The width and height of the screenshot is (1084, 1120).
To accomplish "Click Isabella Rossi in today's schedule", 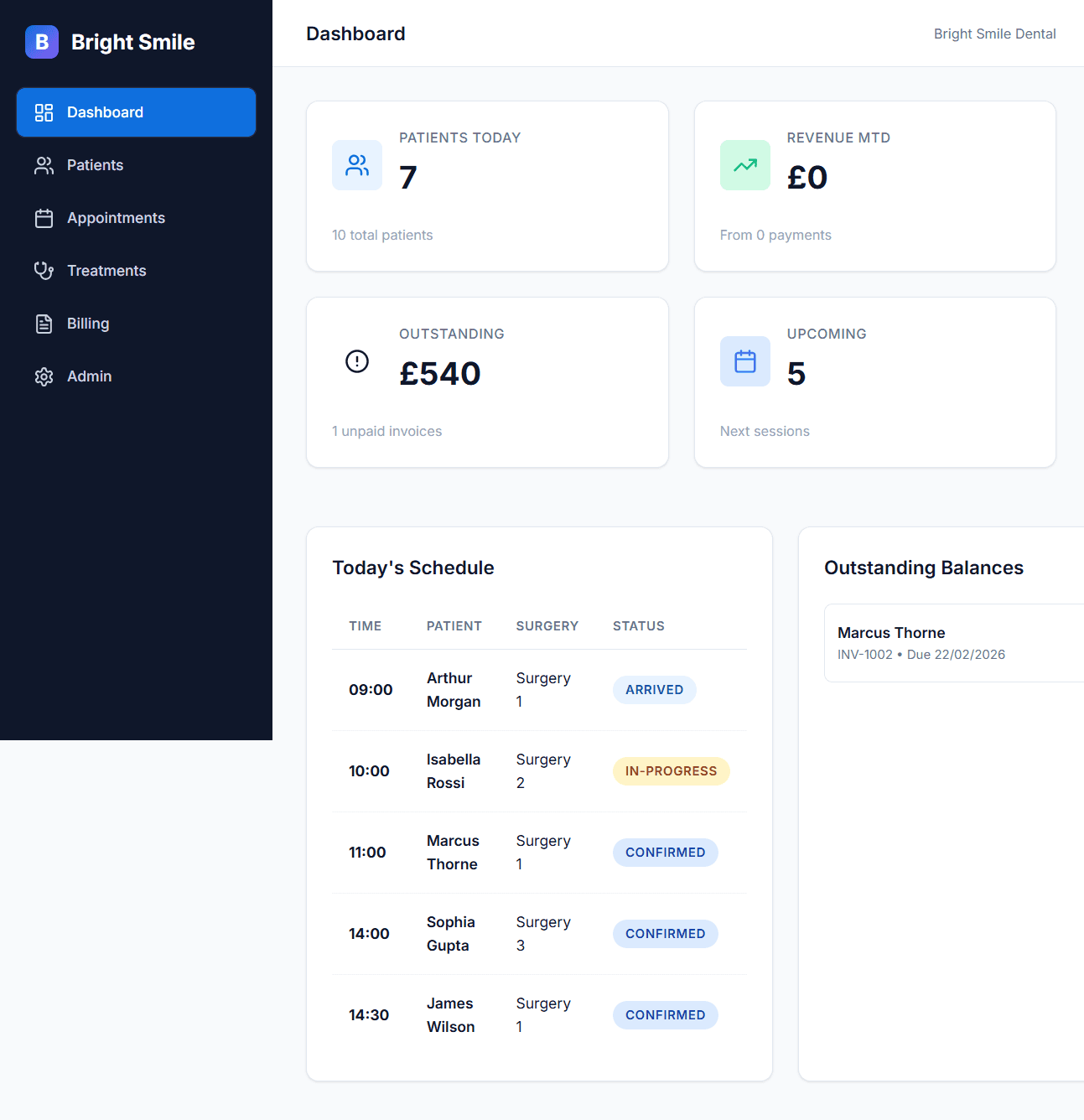I will (454, 771).
